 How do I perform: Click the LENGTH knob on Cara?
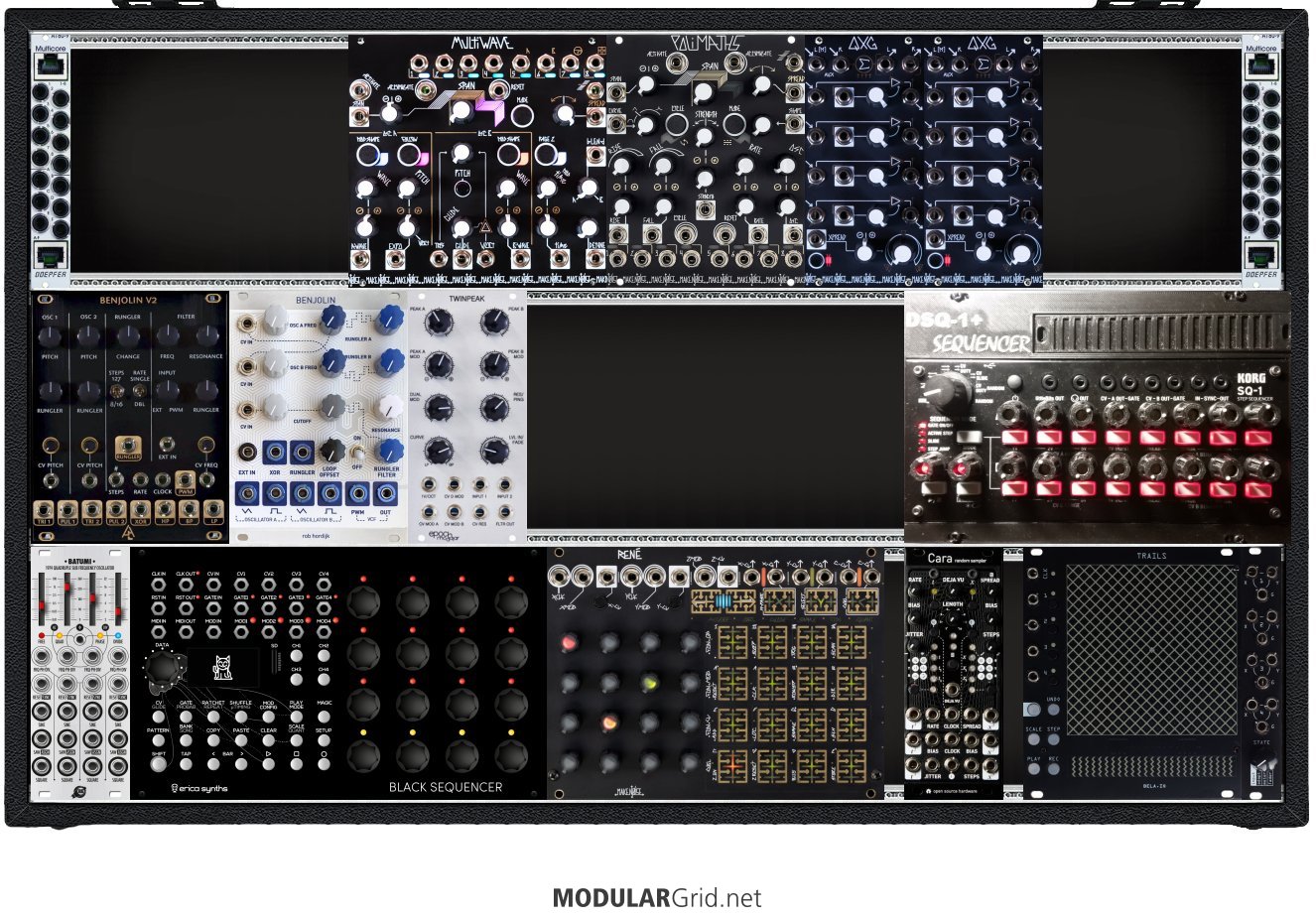[x=952, y=620]
